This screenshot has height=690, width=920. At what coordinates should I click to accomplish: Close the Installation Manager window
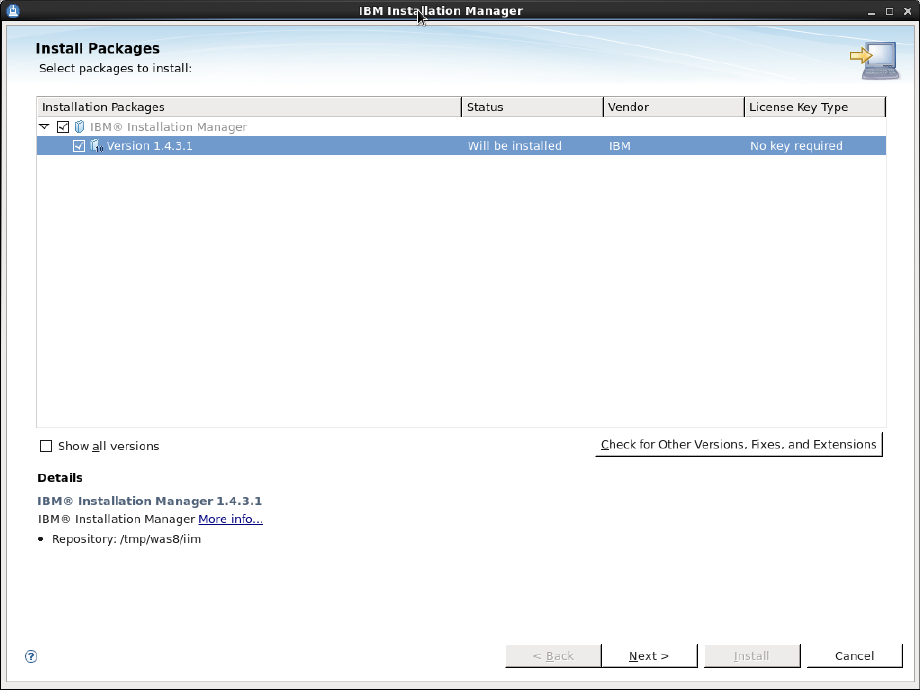click(x=908, y=11)
